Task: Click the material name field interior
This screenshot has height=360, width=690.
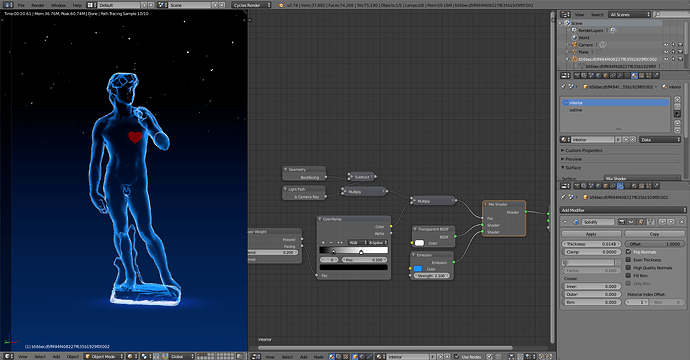Action: [593, 140]
